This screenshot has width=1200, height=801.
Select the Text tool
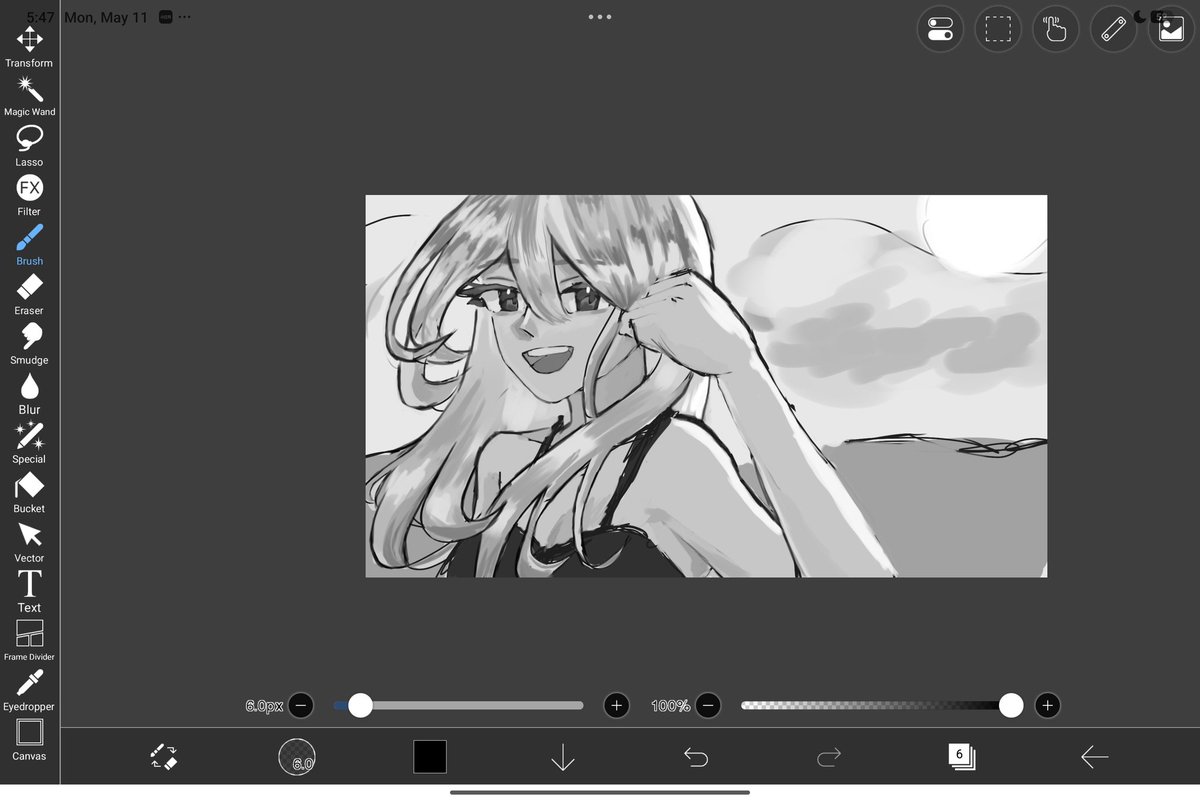pos(29,592)
